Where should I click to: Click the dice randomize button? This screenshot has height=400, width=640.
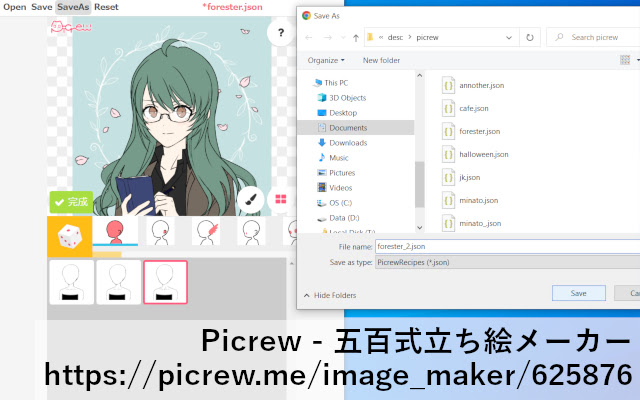[70, 237]
